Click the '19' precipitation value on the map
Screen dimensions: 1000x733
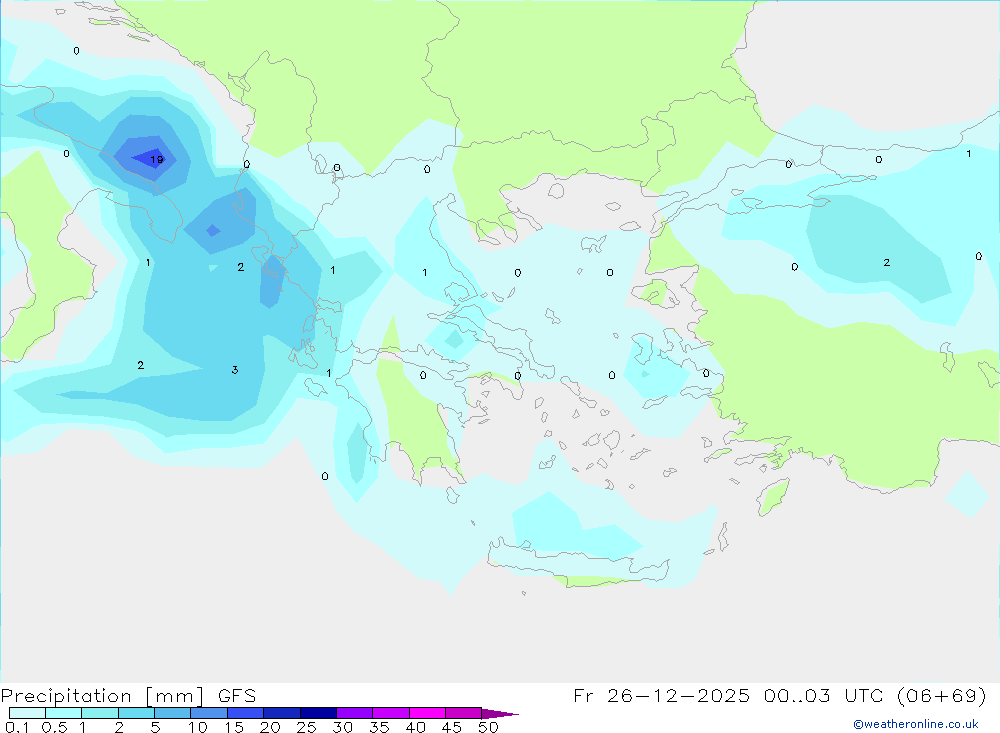(x=157, y=159)
